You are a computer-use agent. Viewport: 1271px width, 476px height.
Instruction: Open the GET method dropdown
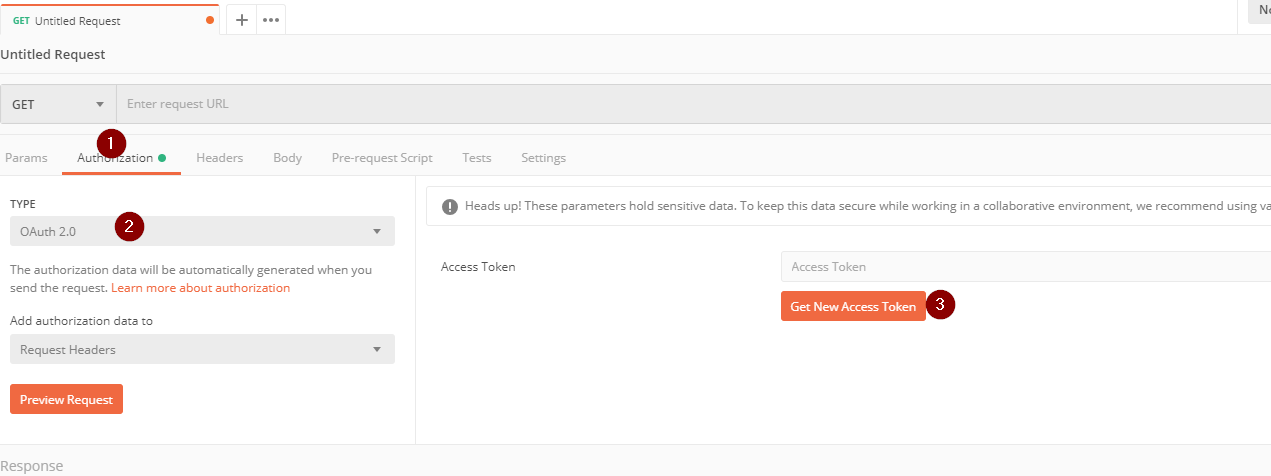[58, 104]
